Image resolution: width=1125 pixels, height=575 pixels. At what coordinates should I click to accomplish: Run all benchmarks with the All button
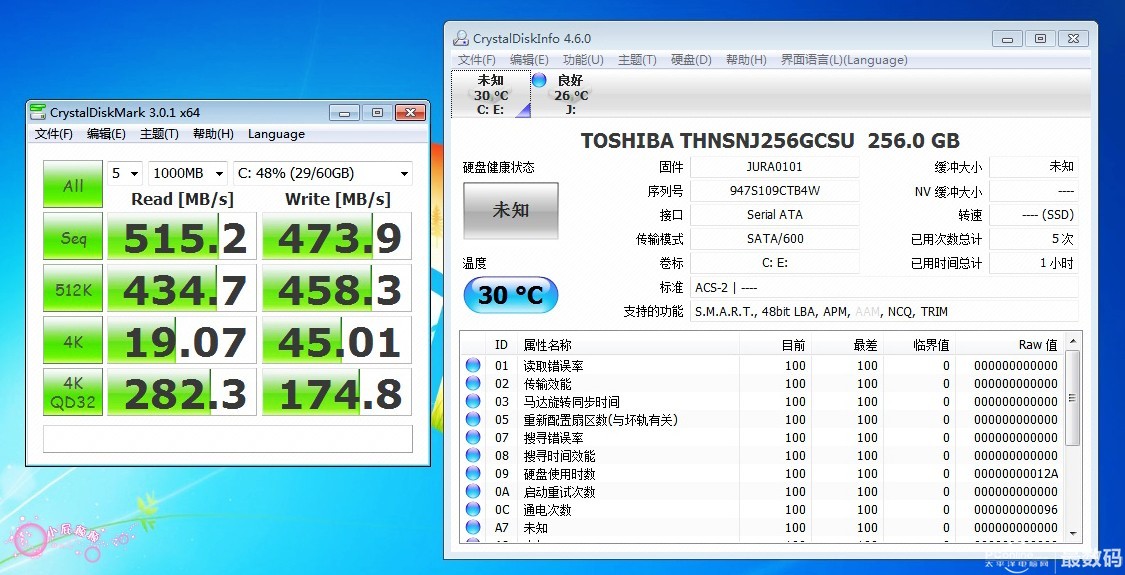[x=73, y=184]
